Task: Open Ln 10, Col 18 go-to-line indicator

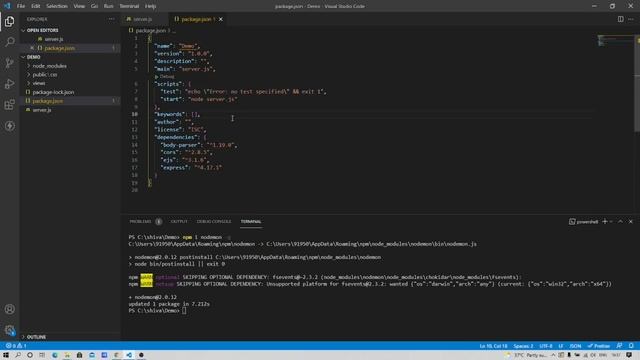Action: pos(493,346)
